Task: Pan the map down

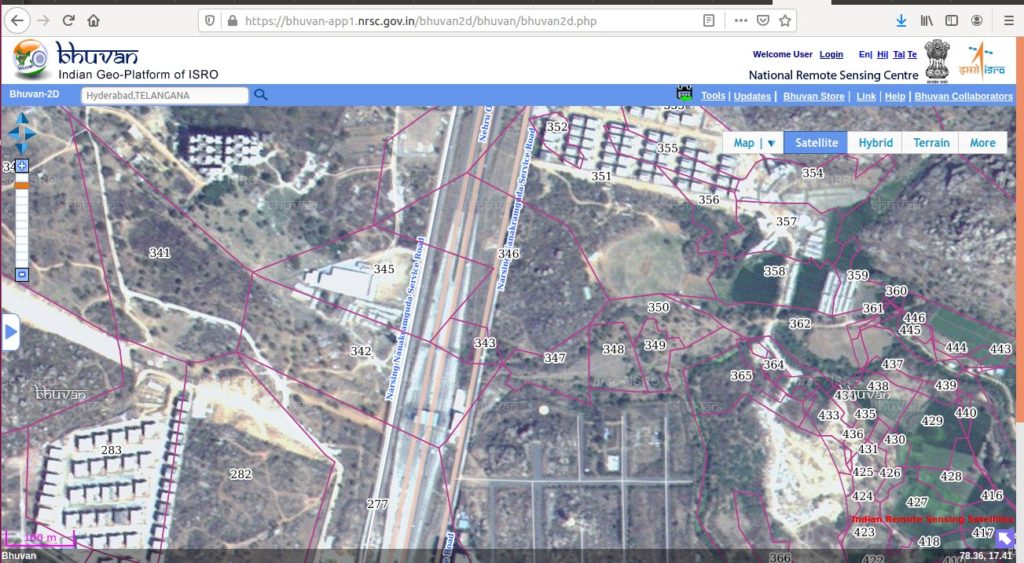Action: (22, 148)
